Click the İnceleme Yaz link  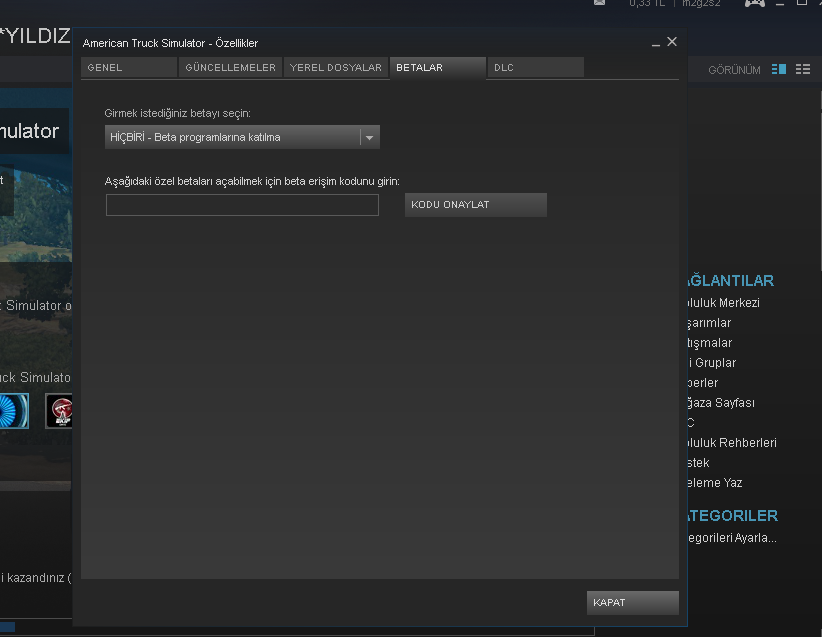715,482
